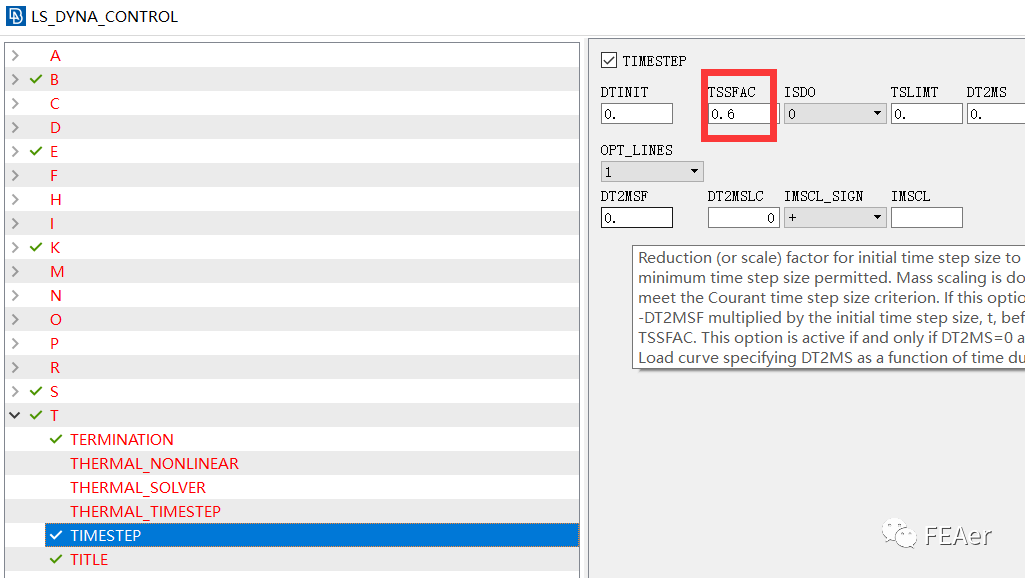Expand the F category chevron
Screen dimensions: 1025x578
pyautogui.click(x=15, y=175)
